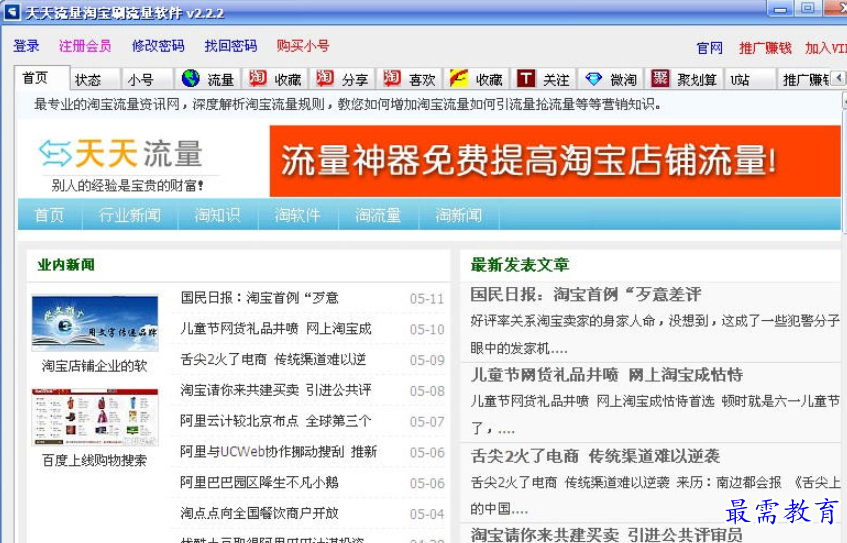Click the 最新发表文章 section heading
Viewport: 847px width, 543px height.
520,265
